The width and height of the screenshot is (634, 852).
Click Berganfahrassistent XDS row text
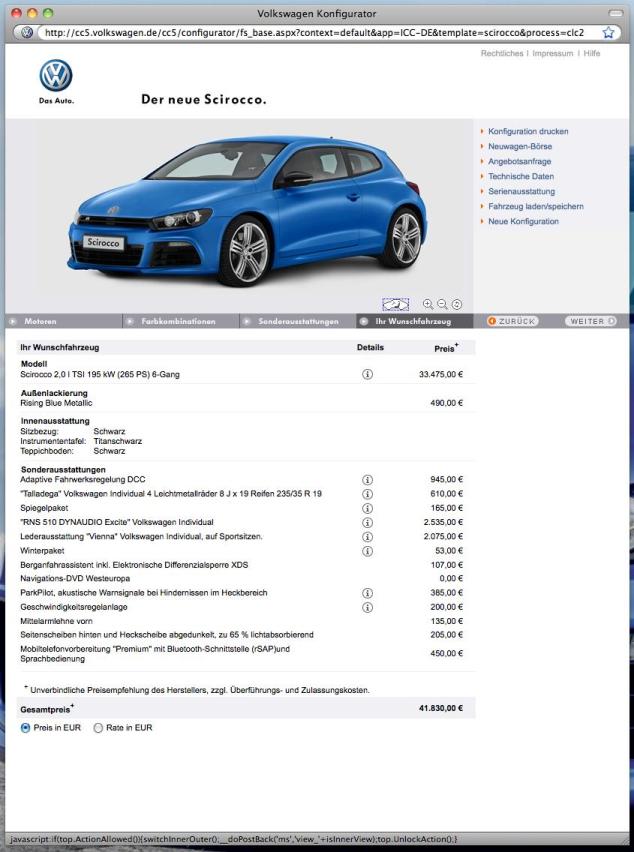[134, 565]
